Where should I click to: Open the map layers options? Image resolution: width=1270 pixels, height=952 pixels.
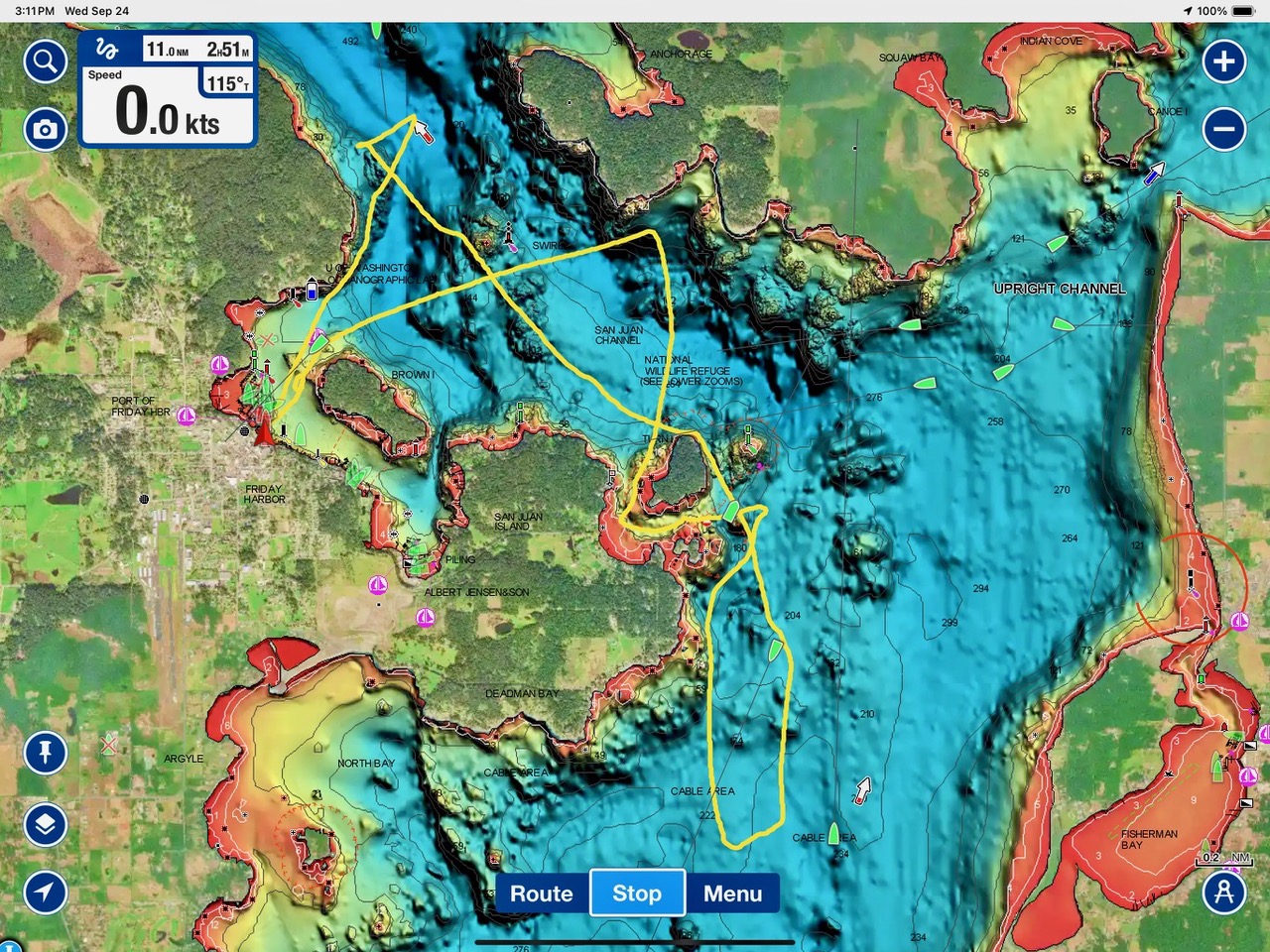coord(45,824)
